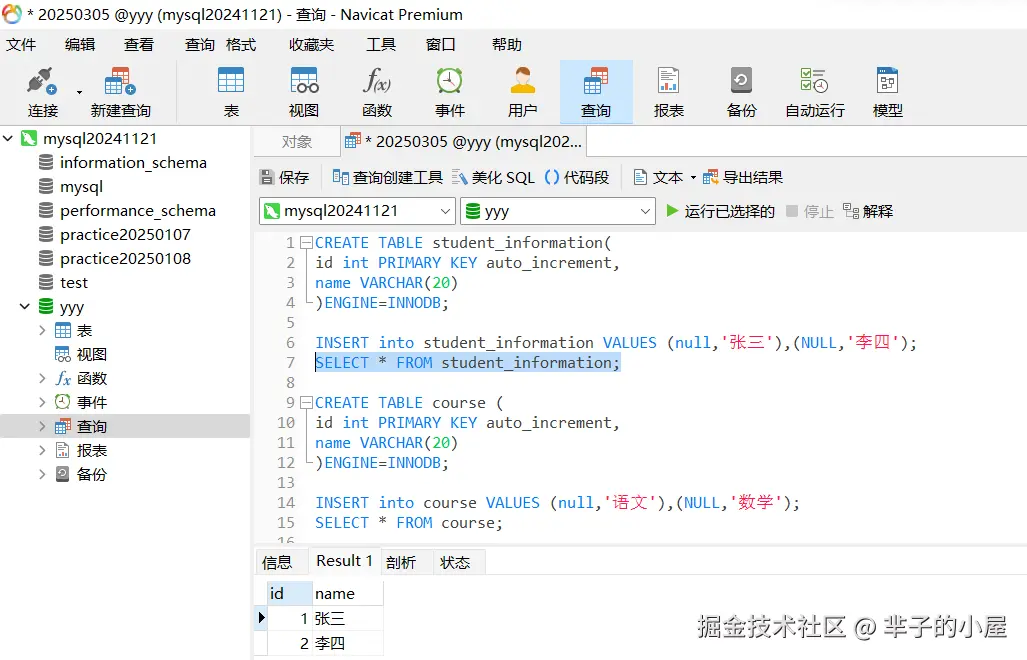Open connection dropdown arrow next to 连接
This screenshot has width=1027, height=660.
pos(79,92)
